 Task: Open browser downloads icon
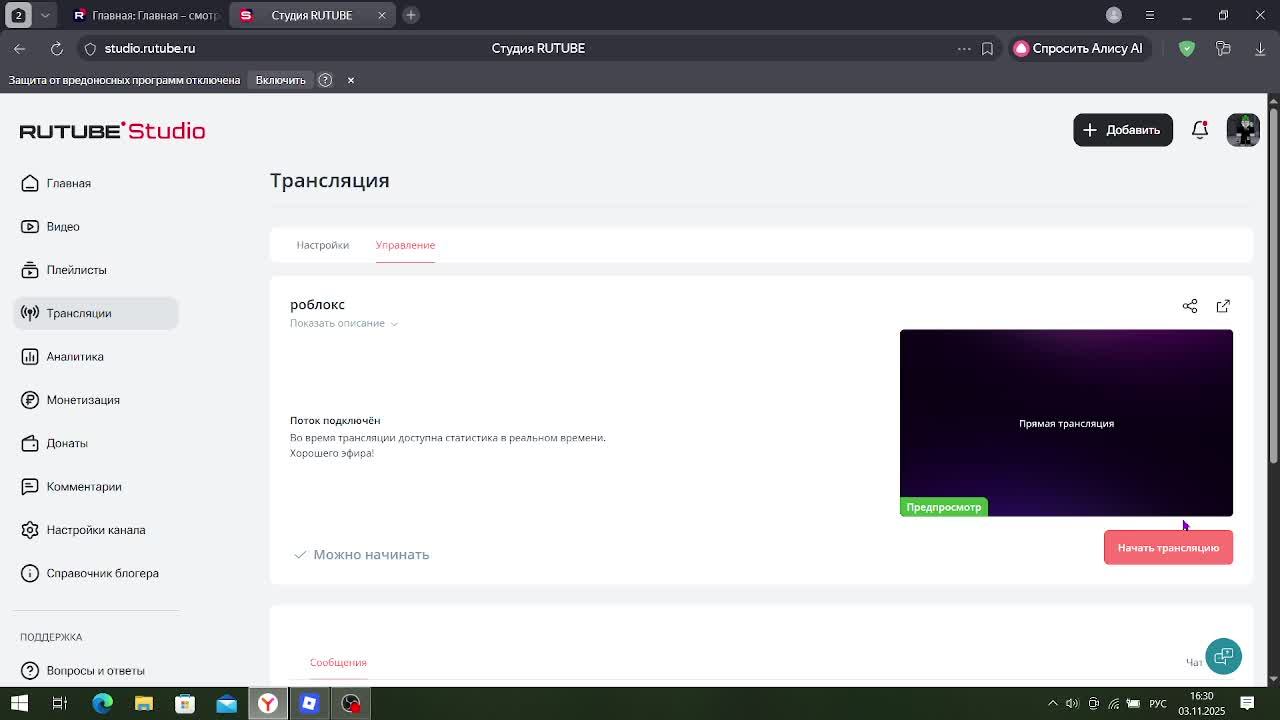click(x=1260, y=48)
